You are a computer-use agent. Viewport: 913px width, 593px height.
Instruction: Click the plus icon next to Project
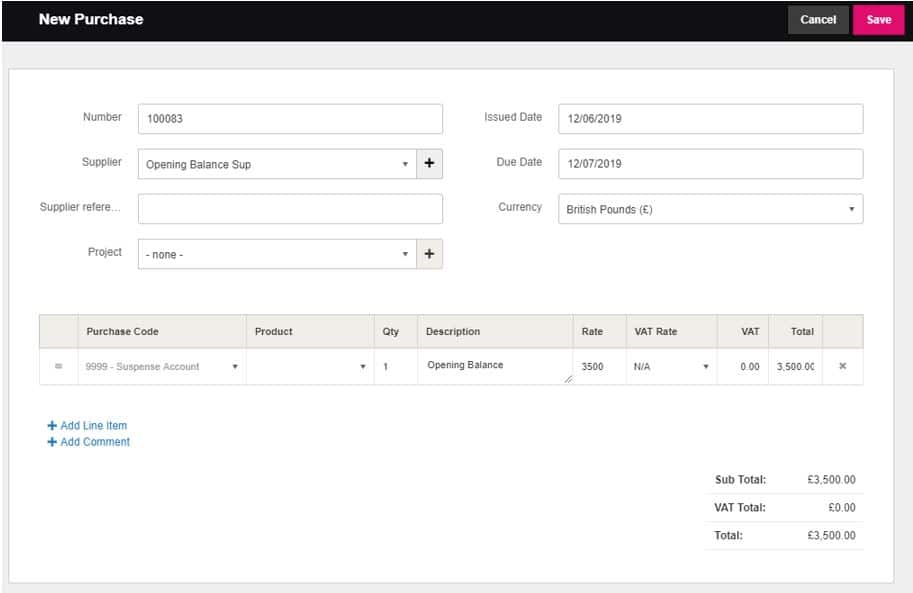point(429,254)
